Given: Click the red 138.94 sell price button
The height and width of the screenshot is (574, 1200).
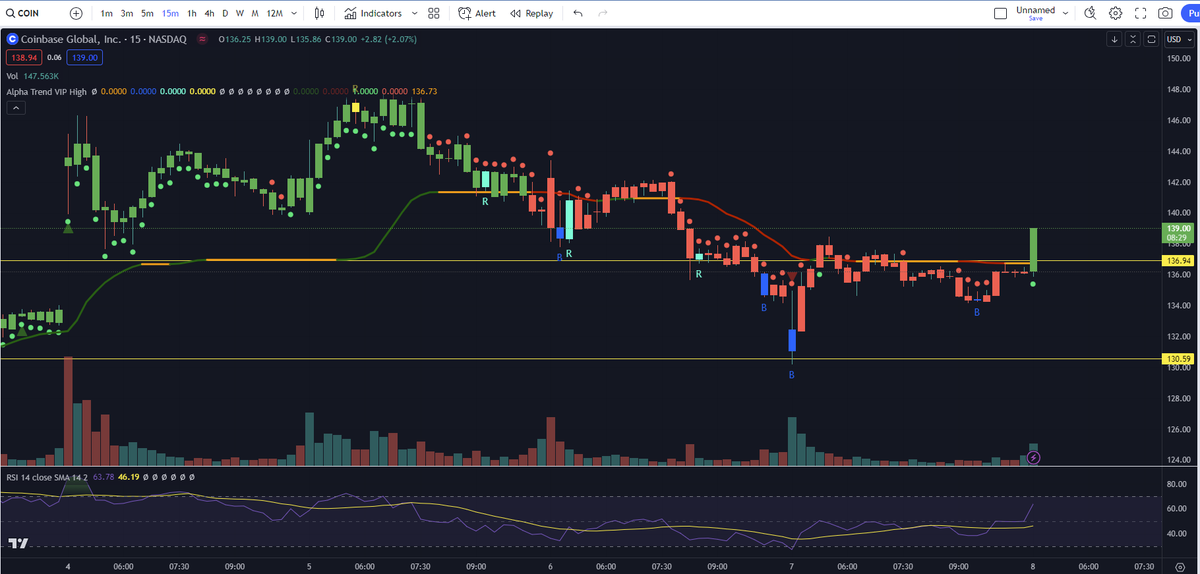Looking at the screenshot, I should (x=23, y=58).
